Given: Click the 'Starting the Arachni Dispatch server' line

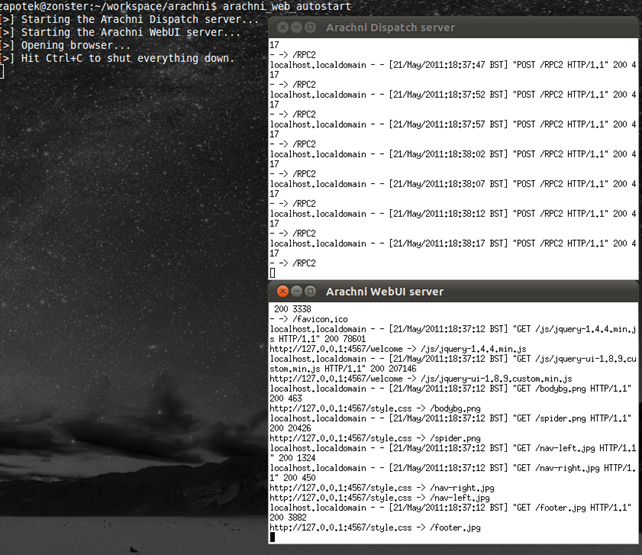Looking at the screenshot, I should tap(139, 19).
